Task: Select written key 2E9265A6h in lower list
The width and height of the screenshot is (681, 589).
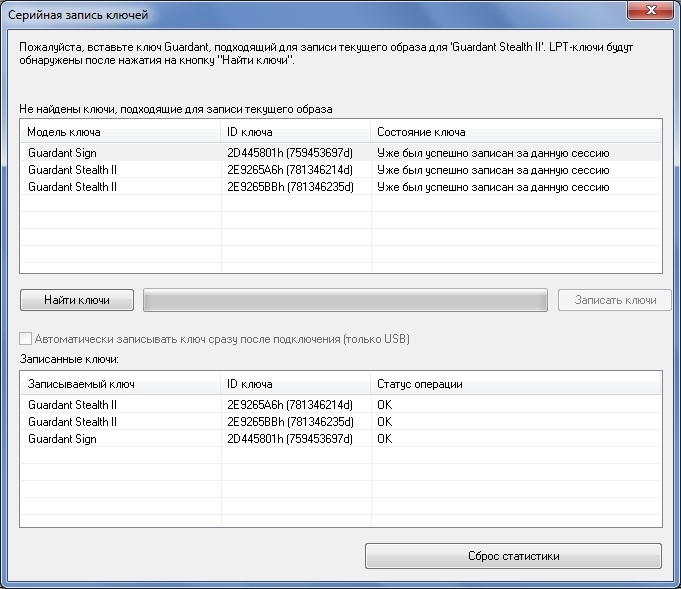Action: [290, 405]
